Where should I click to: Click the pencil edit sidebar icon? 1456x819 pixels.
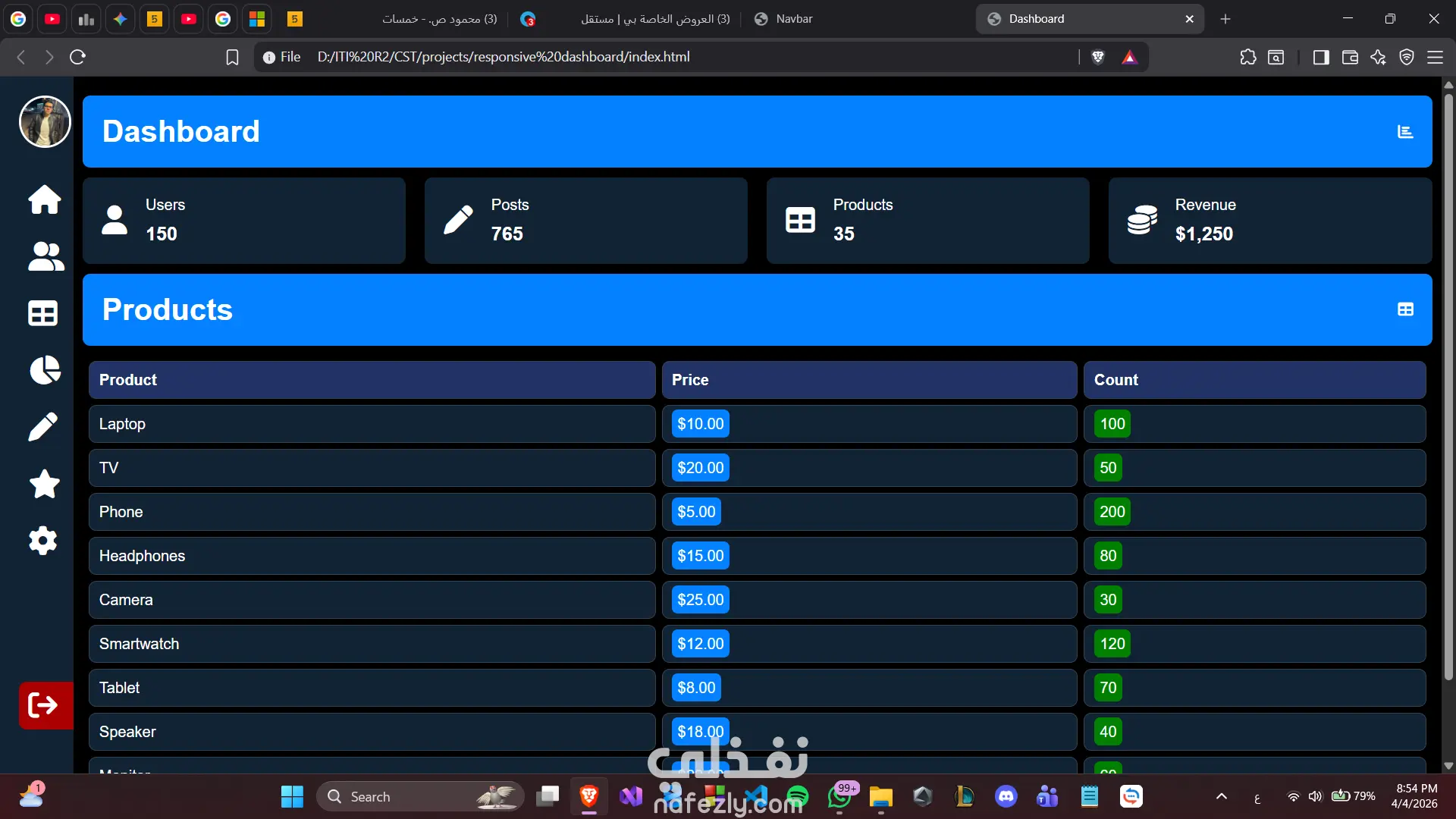(43, 427)
